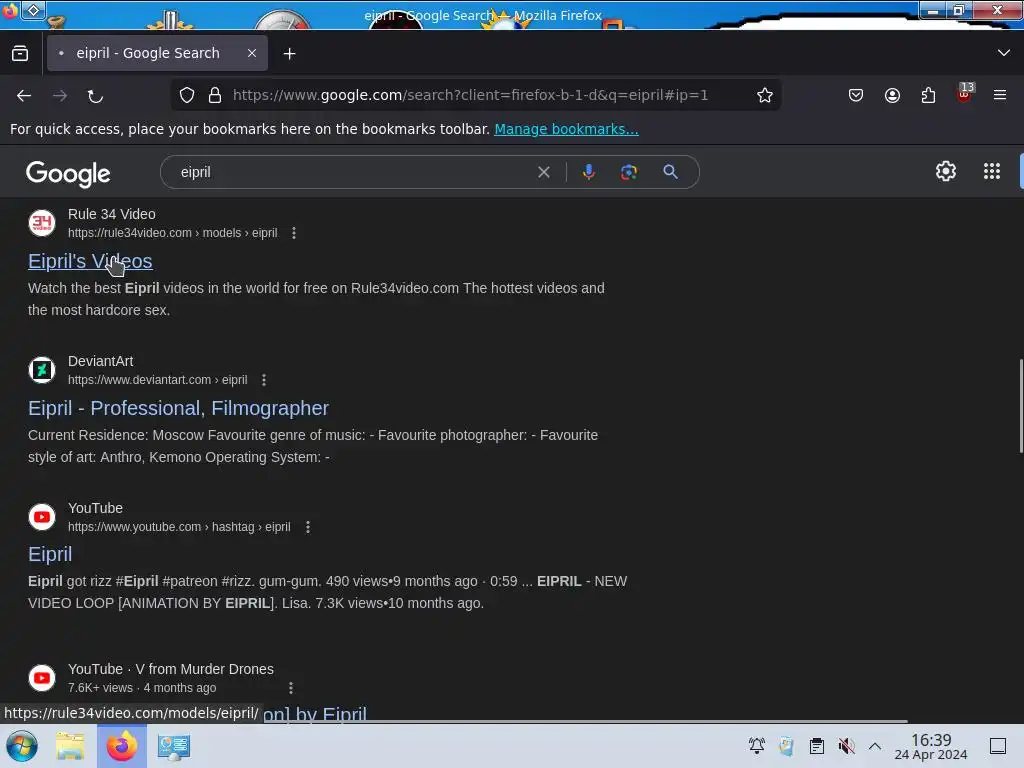Open the YouTube Eipril hashtag result
This screenshot has width=1024, height=768.
click(50, 554)
